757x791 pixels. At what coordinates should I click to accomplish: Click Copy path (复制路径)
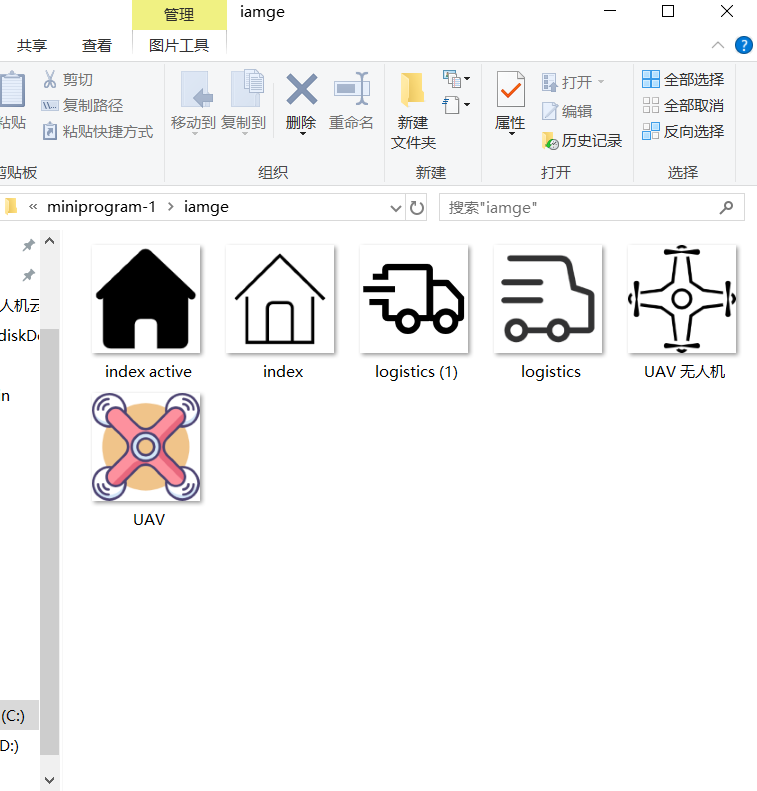tap(83, 105)
